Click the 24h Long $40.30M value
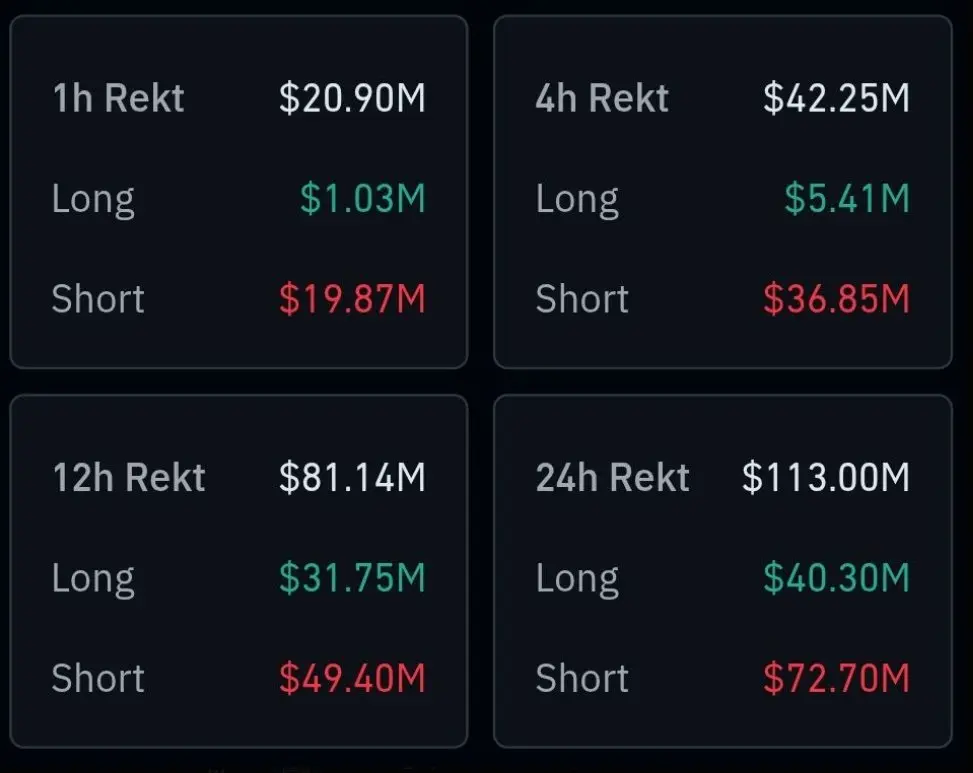Viewport: 973px width, 773px height. (x=836, y=578)
